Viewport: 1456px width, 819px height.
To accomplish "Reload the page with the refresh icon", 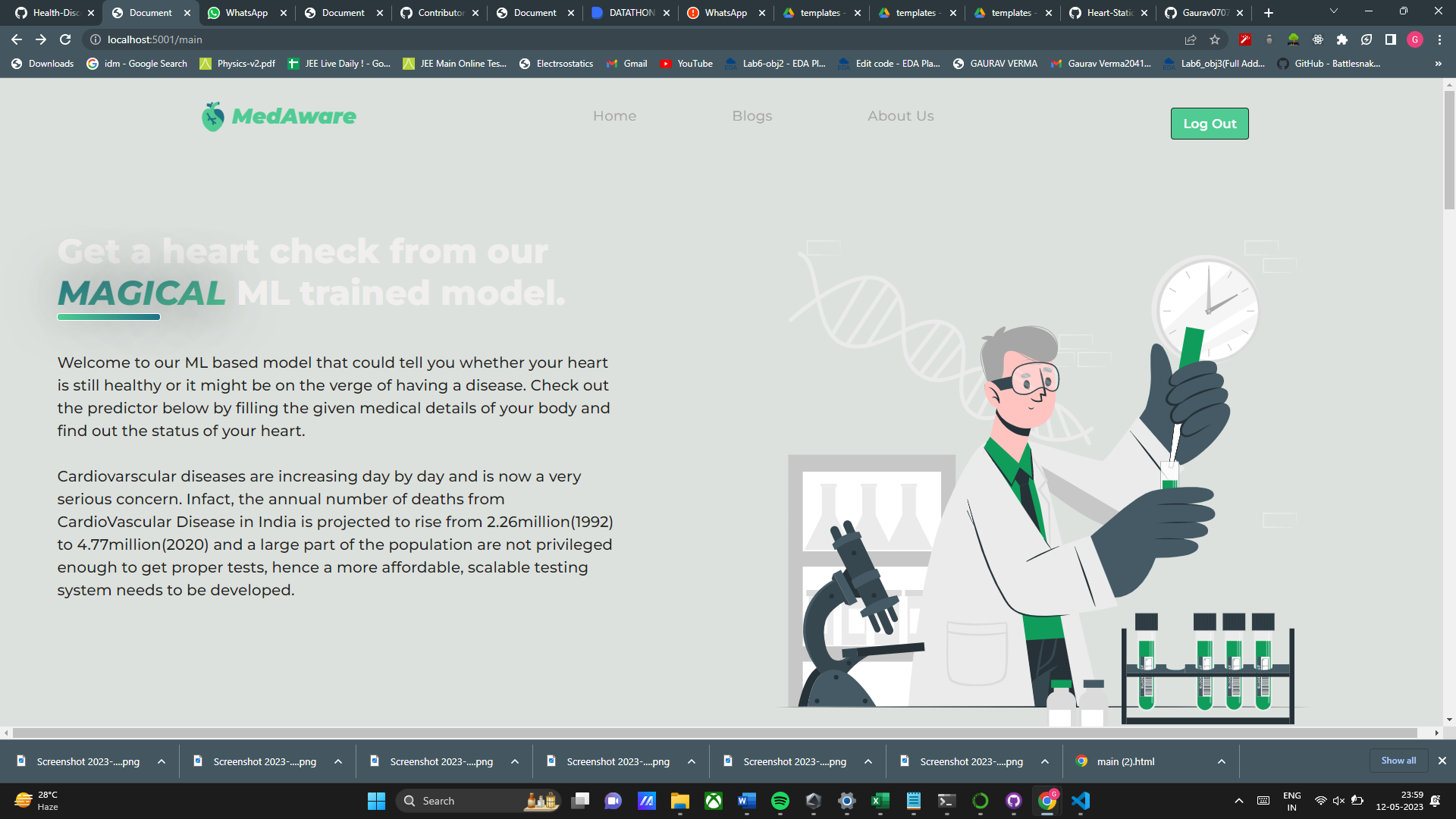I will pyautogui.click(x=67, y=39).
